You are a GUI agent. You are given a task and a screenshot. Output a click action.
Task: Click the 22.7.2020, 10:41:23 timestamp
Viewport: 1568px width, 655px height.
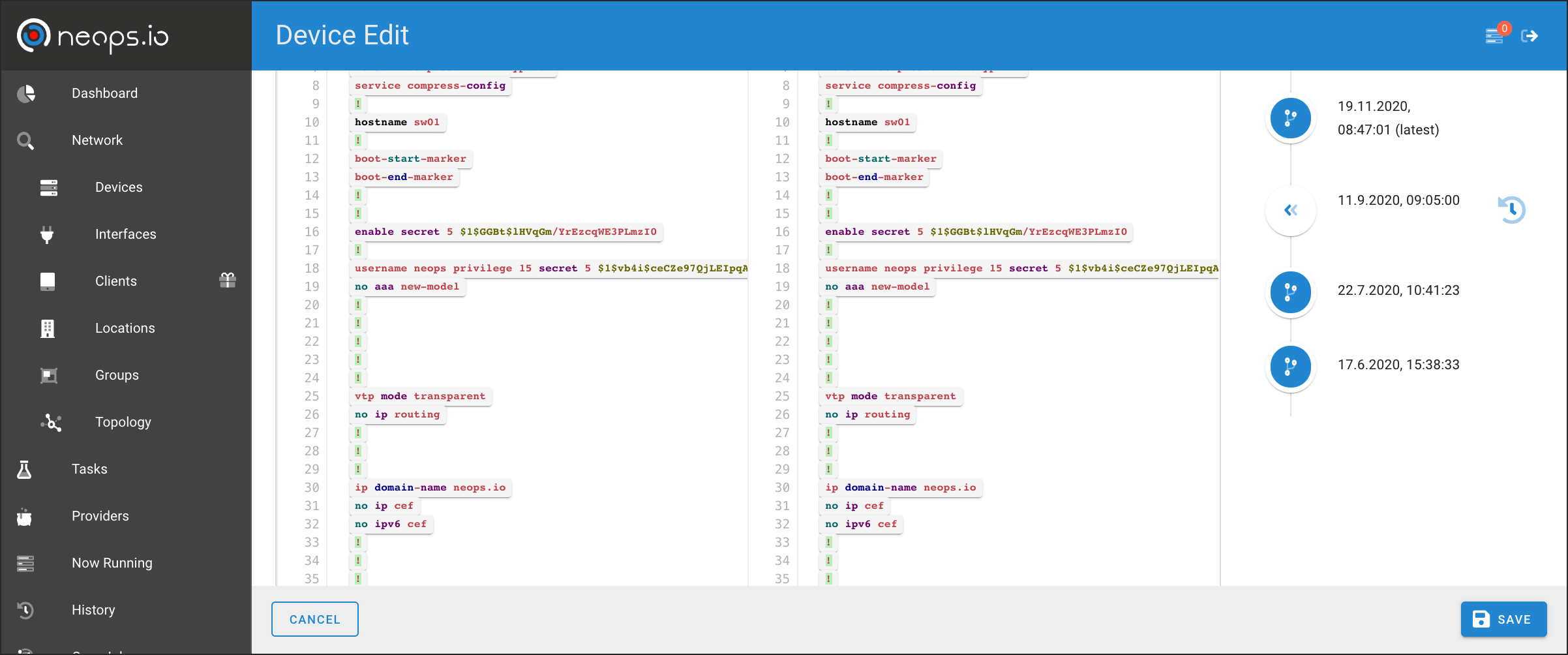(1398, 290)
